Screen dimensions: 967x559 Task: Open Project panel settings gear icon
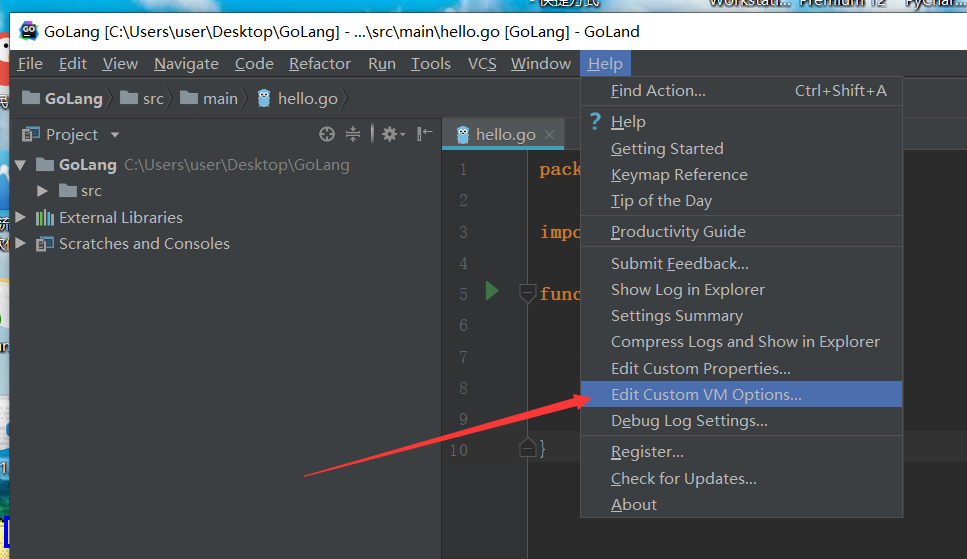pyautogui.click(x=392, y=134)
